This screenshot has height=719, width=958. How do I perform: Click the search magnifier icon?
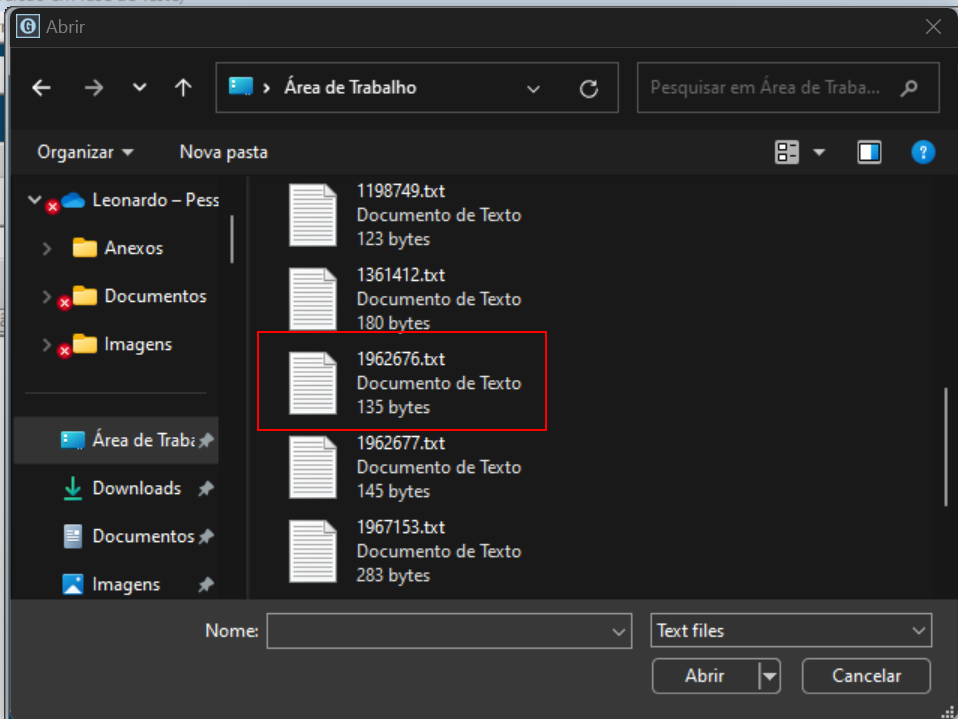click(910, 89)
